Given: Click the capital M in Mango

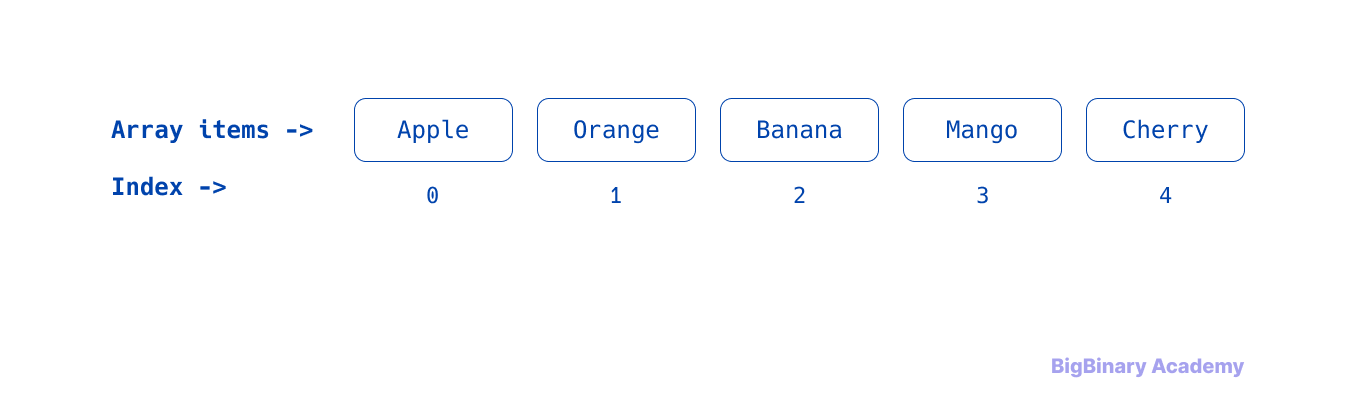Looking at the screenshot, I should [x=953, y=130].
